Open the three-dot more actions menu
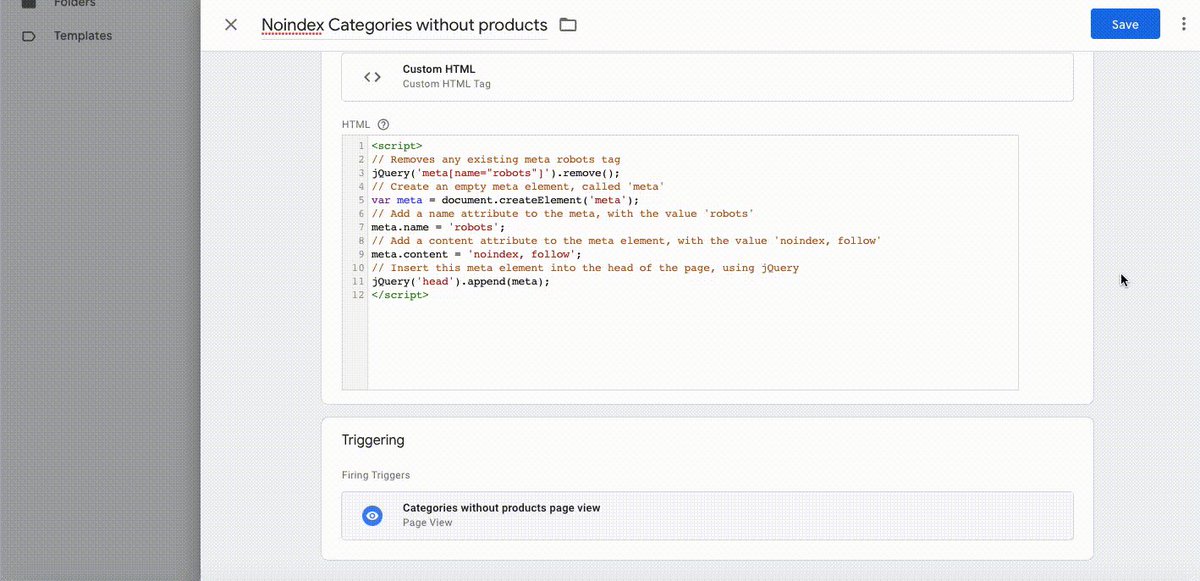The image size is (1200, 581). [1184, 24]
